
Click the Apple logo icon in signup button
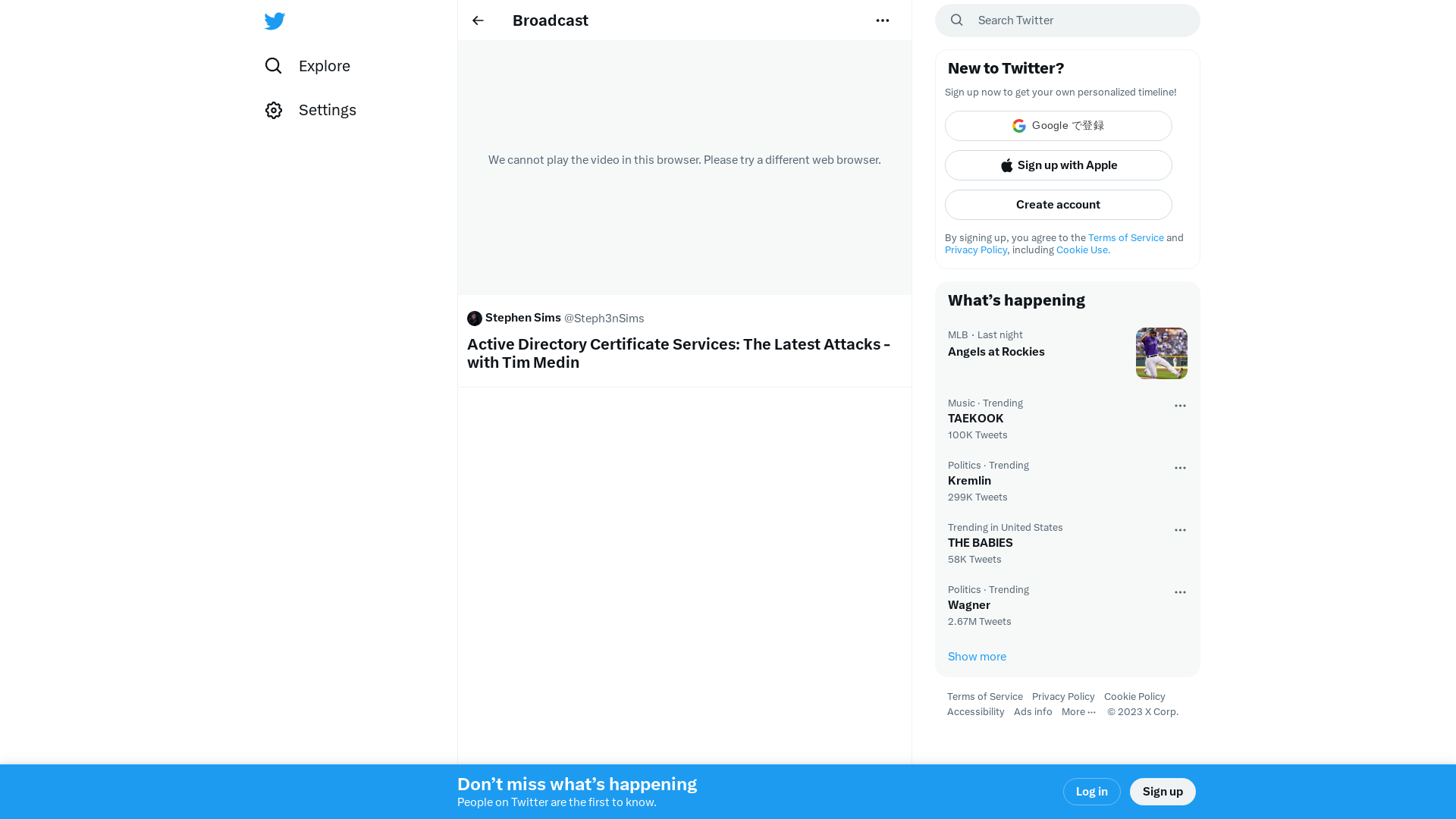1007,165
